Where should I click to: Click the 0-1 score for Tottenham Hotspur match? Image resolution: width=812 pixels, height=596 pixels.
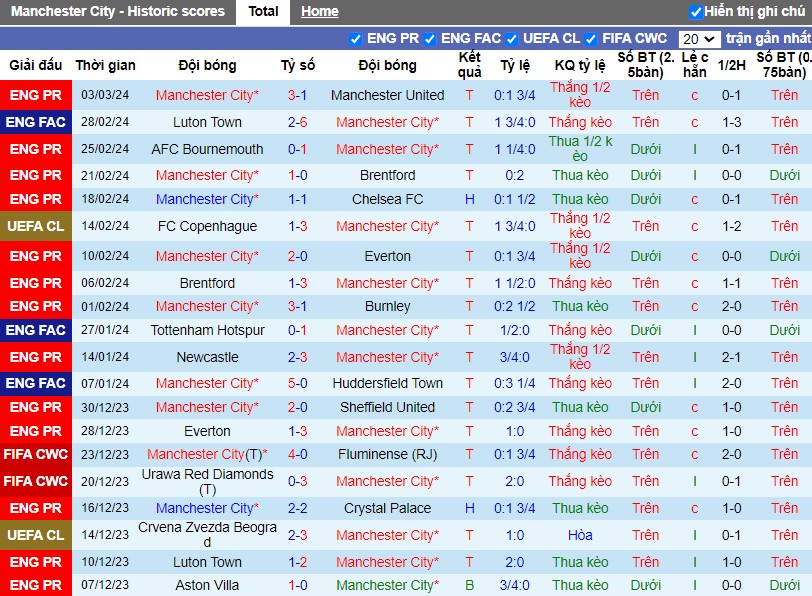pyautogui.click(x=298, y=330)
